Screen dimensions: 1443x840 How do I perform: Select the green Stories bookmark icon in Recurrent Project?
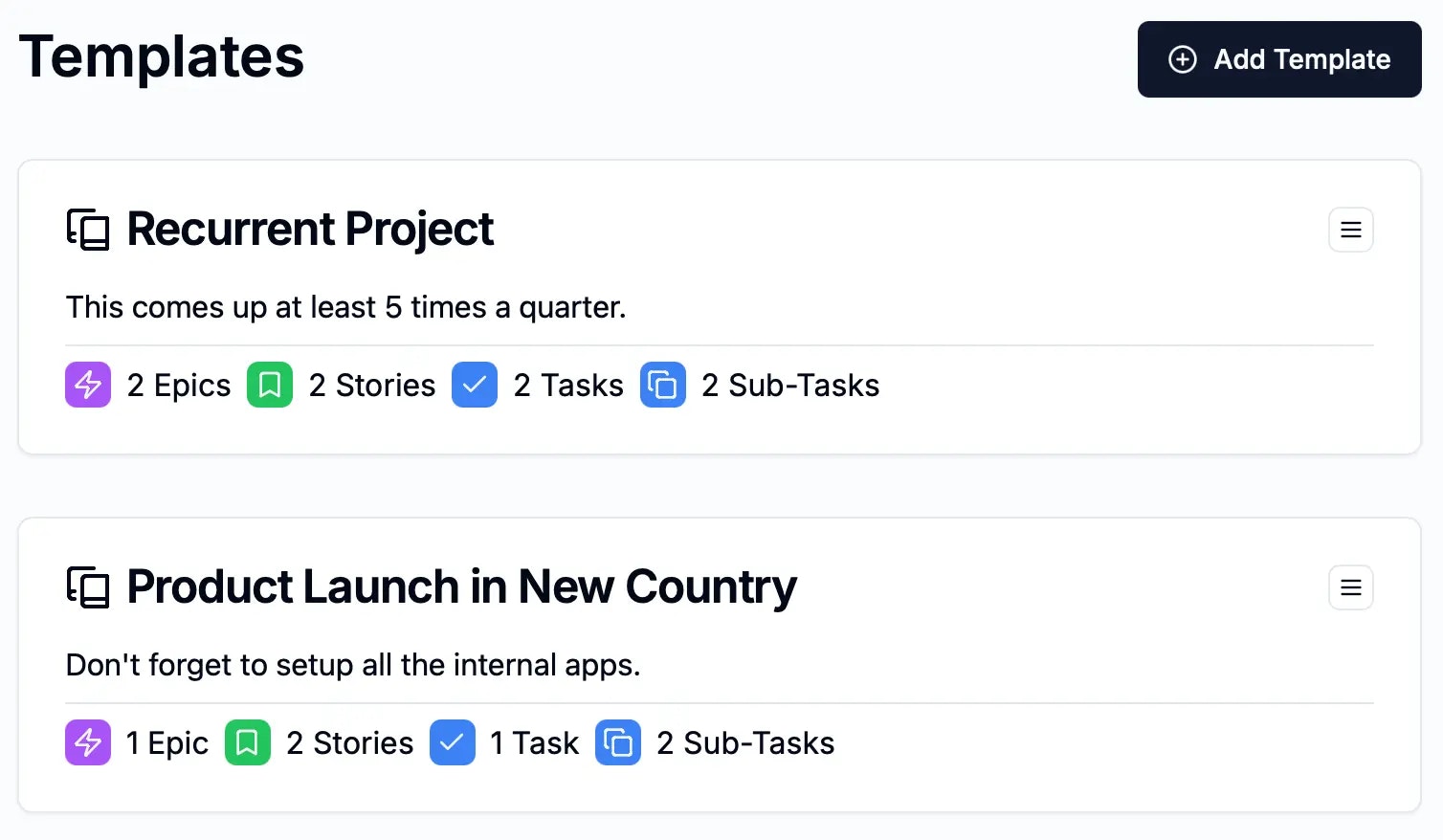[x=270, y=385]
